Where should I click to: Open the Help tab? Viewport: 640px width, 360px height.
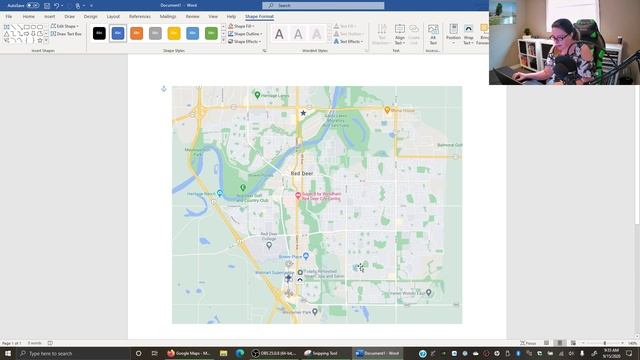point(231,16)
